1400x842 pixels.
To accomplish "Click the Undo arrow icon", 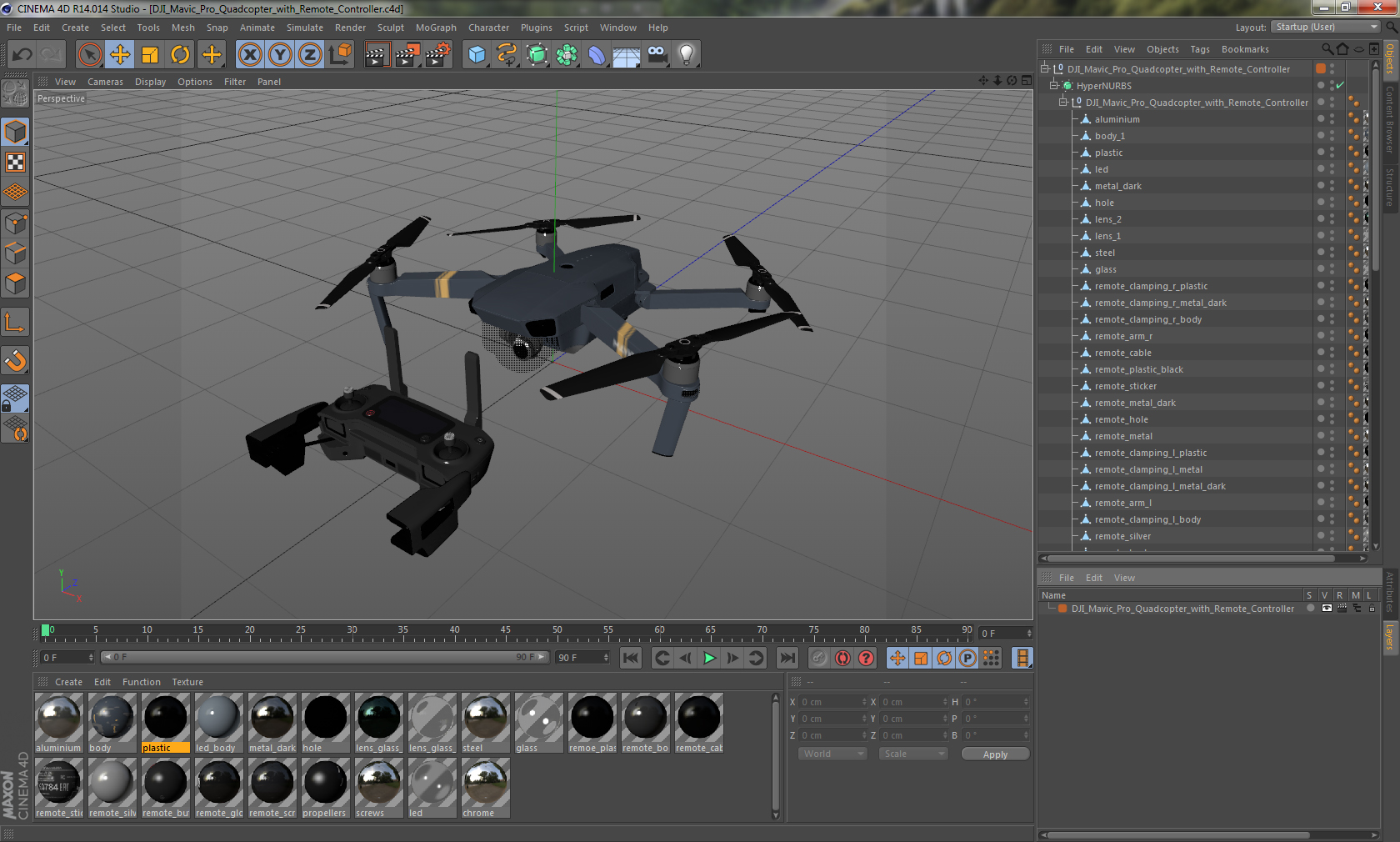I will [22, 55].
